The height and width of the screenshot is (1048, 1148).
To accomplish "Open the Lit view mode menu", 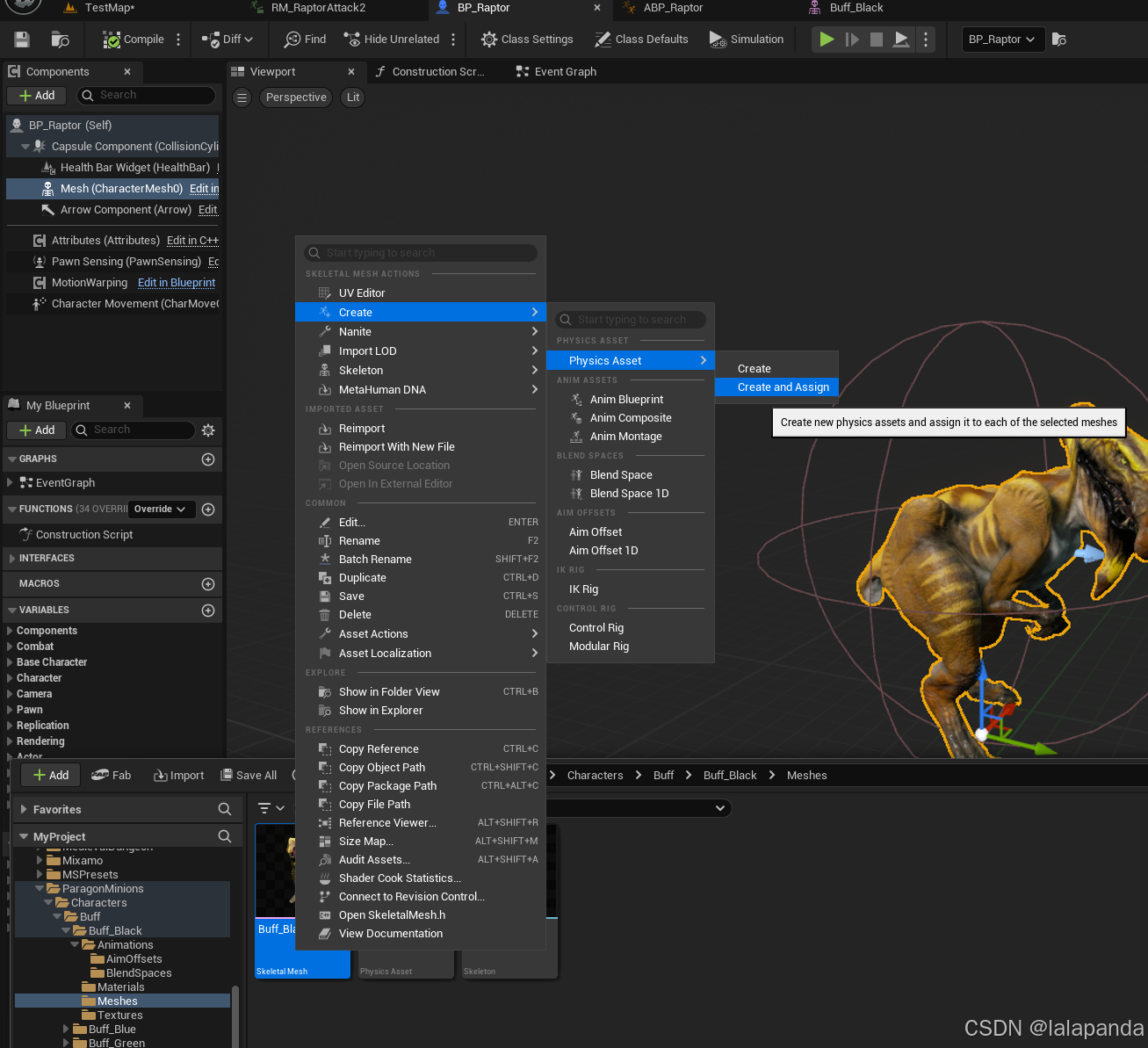I will [353, 98].
